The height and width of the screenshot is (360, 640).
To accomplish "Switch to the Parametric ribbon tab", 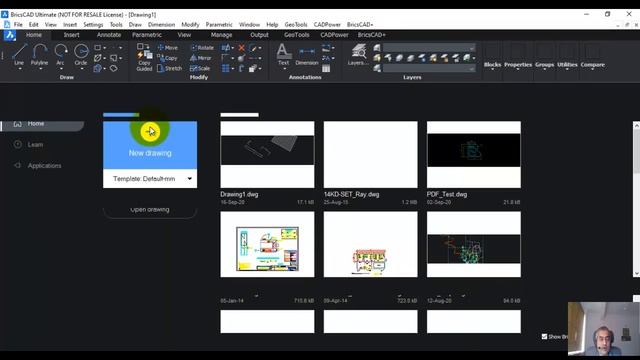I will click(x=147, y=35).
